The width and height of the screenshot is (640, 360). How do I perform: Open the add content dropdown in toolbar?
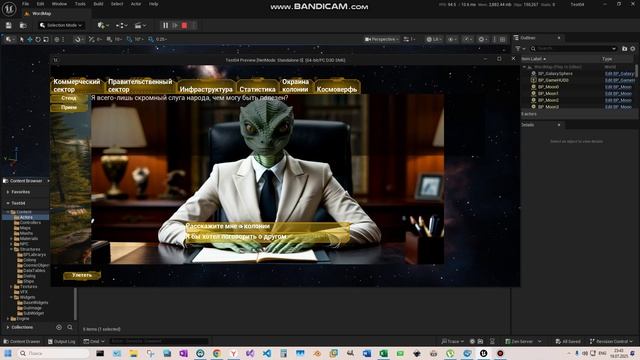102,25
